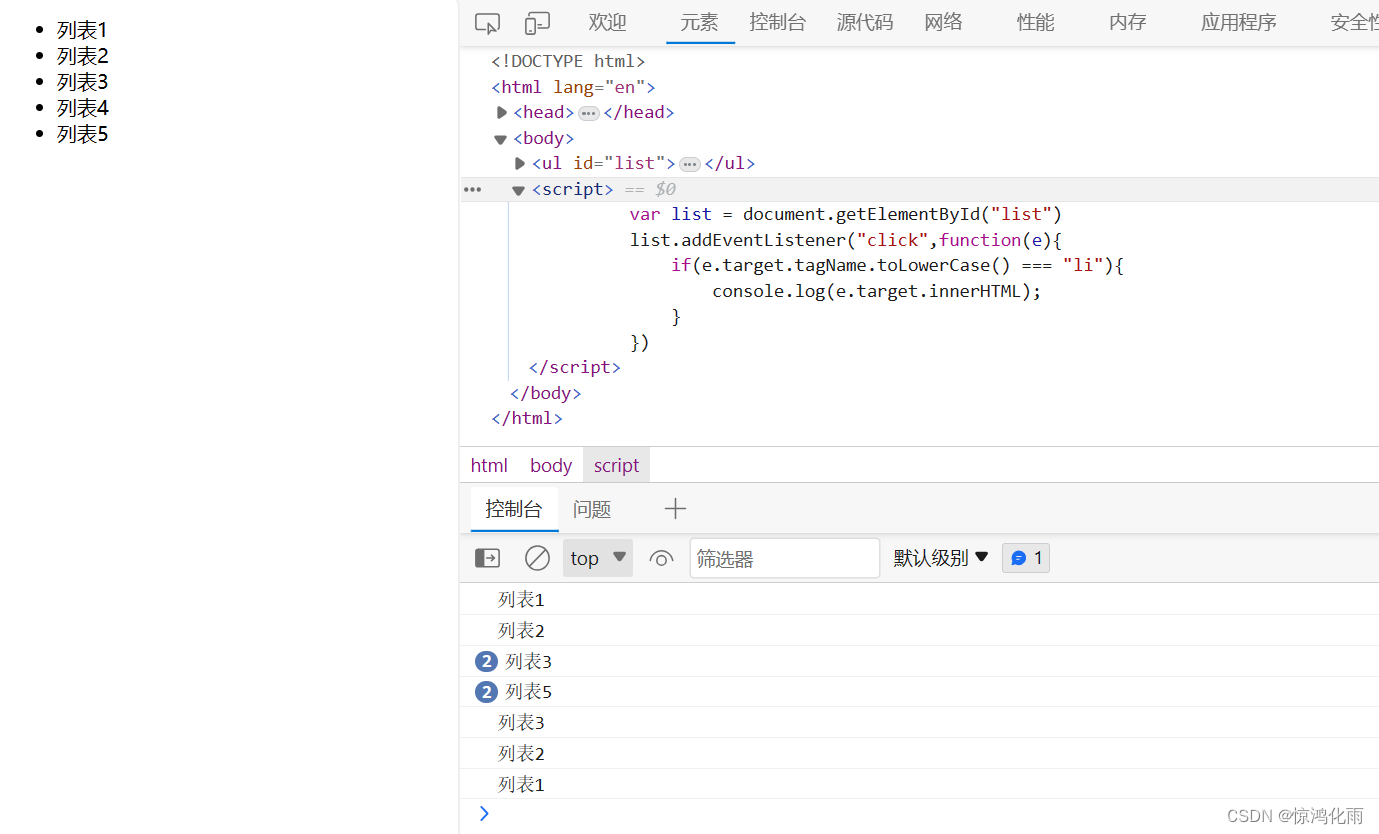The width and height of the screenshot is (1379, 834).
Task: Open the 内存 tab
Action: tap(1127, 22)
